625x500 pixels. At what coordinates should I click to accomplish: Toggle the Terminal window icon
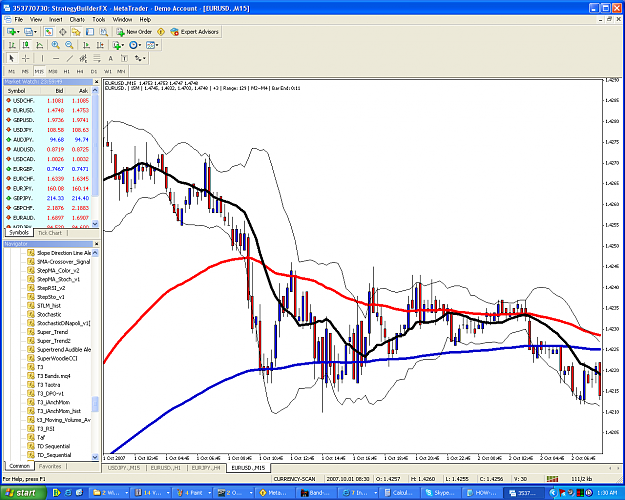90,31
